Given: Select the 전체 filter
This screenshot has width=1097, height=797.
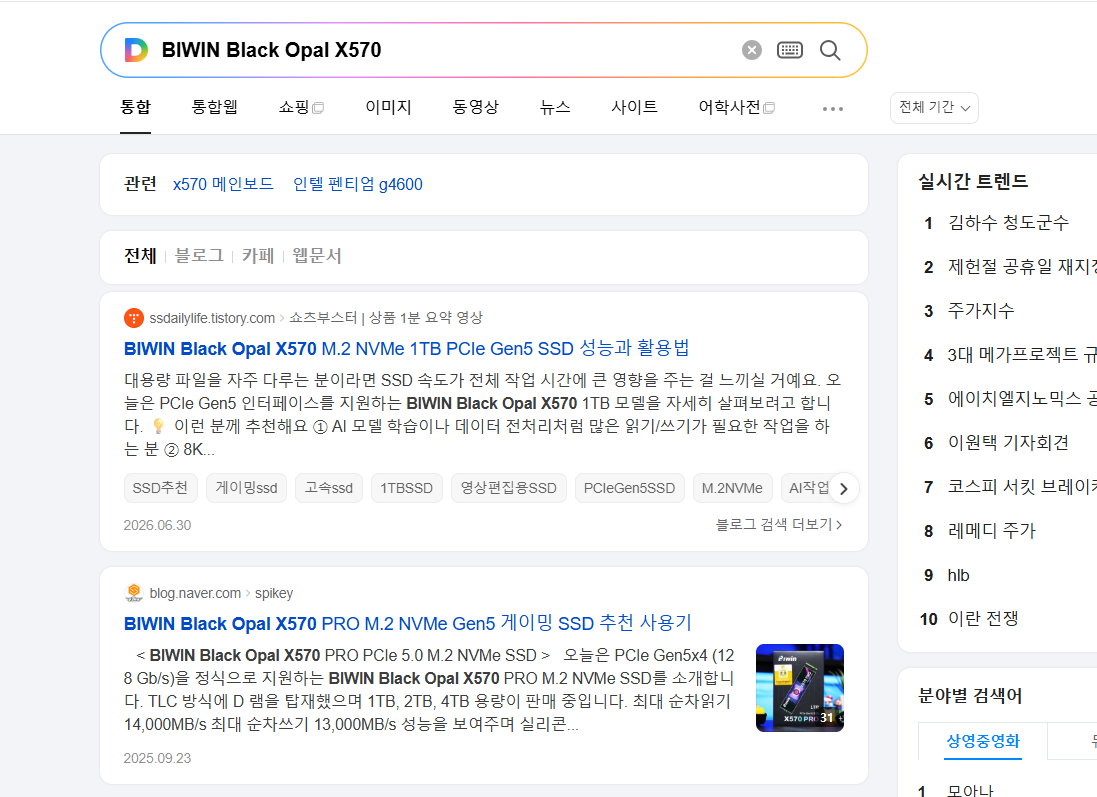Looking at the screenshot, I should pyautogui.click(x=140, y=255).
